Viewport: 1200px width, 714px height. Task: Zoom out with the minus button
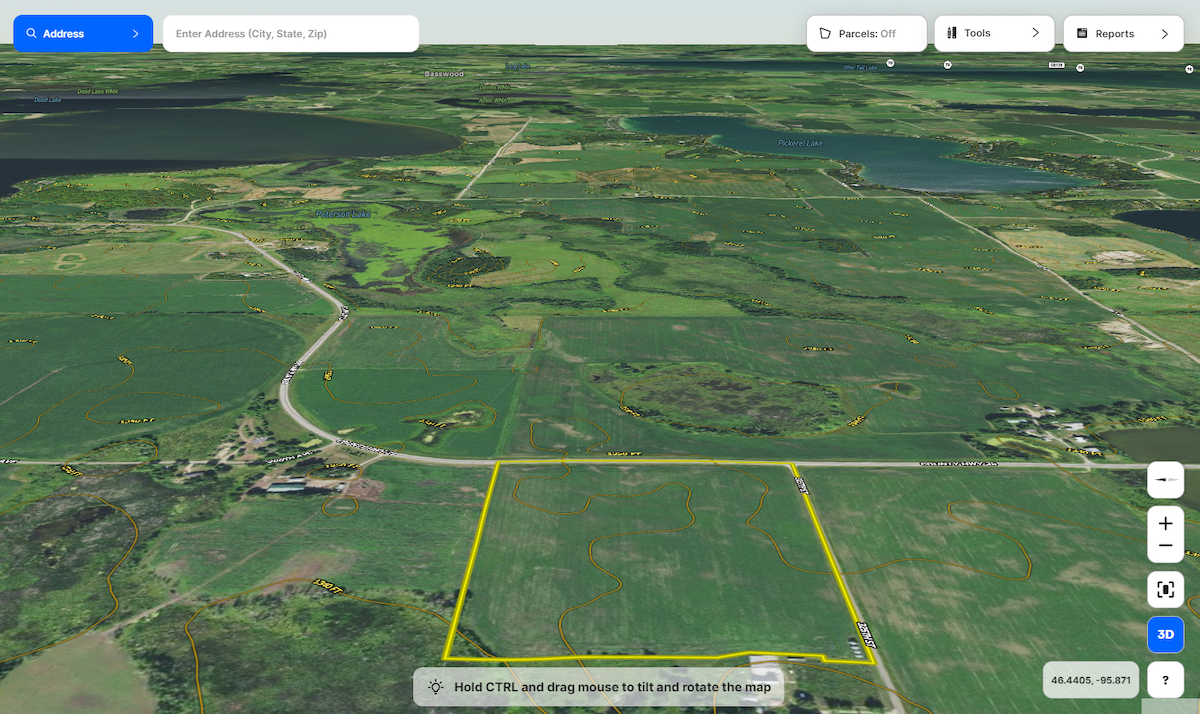click(x=1165, y=546)
